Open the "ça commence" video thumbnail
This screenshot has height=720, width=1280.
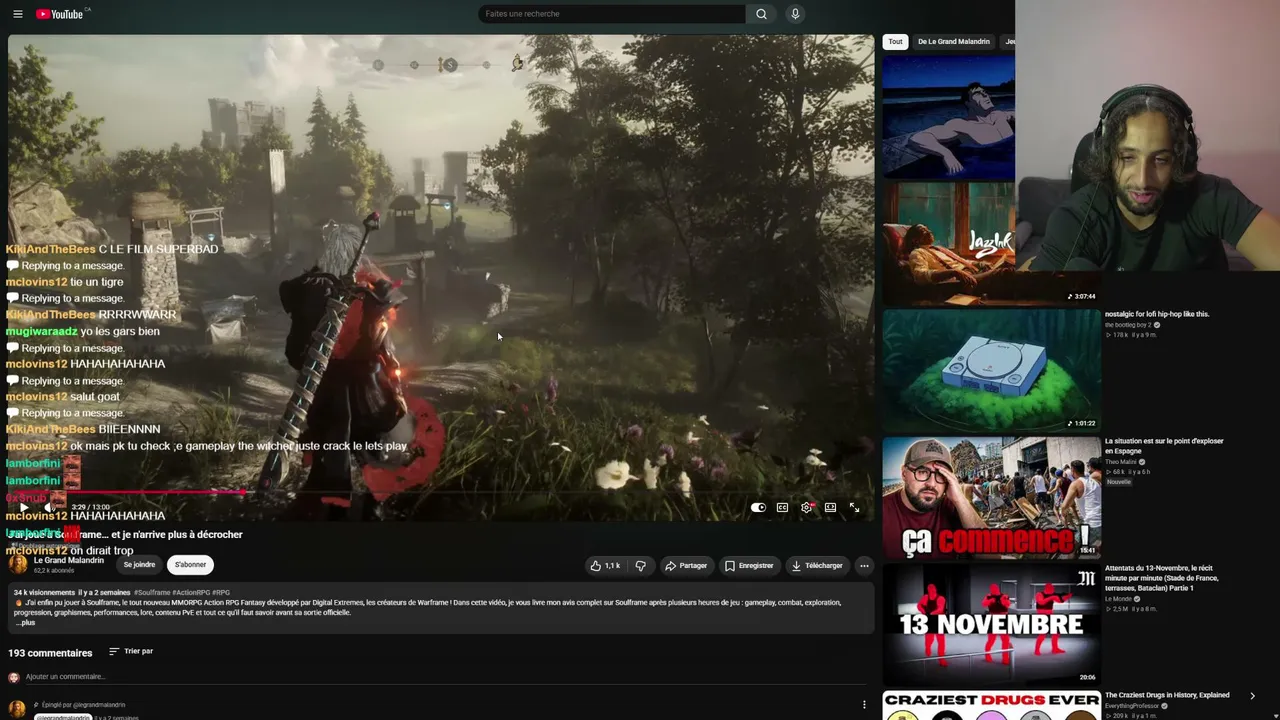[991, 497]
